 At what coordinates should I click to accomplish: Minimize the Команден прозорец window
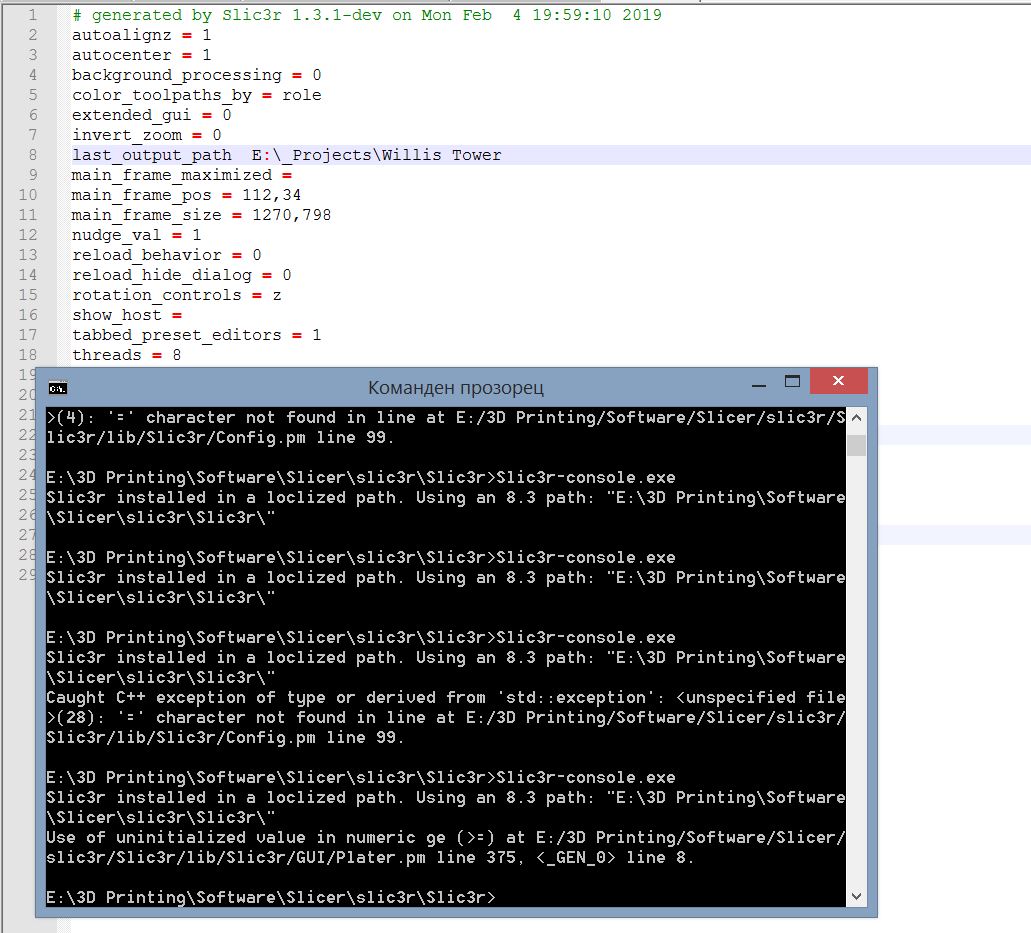tap(760, 381)
